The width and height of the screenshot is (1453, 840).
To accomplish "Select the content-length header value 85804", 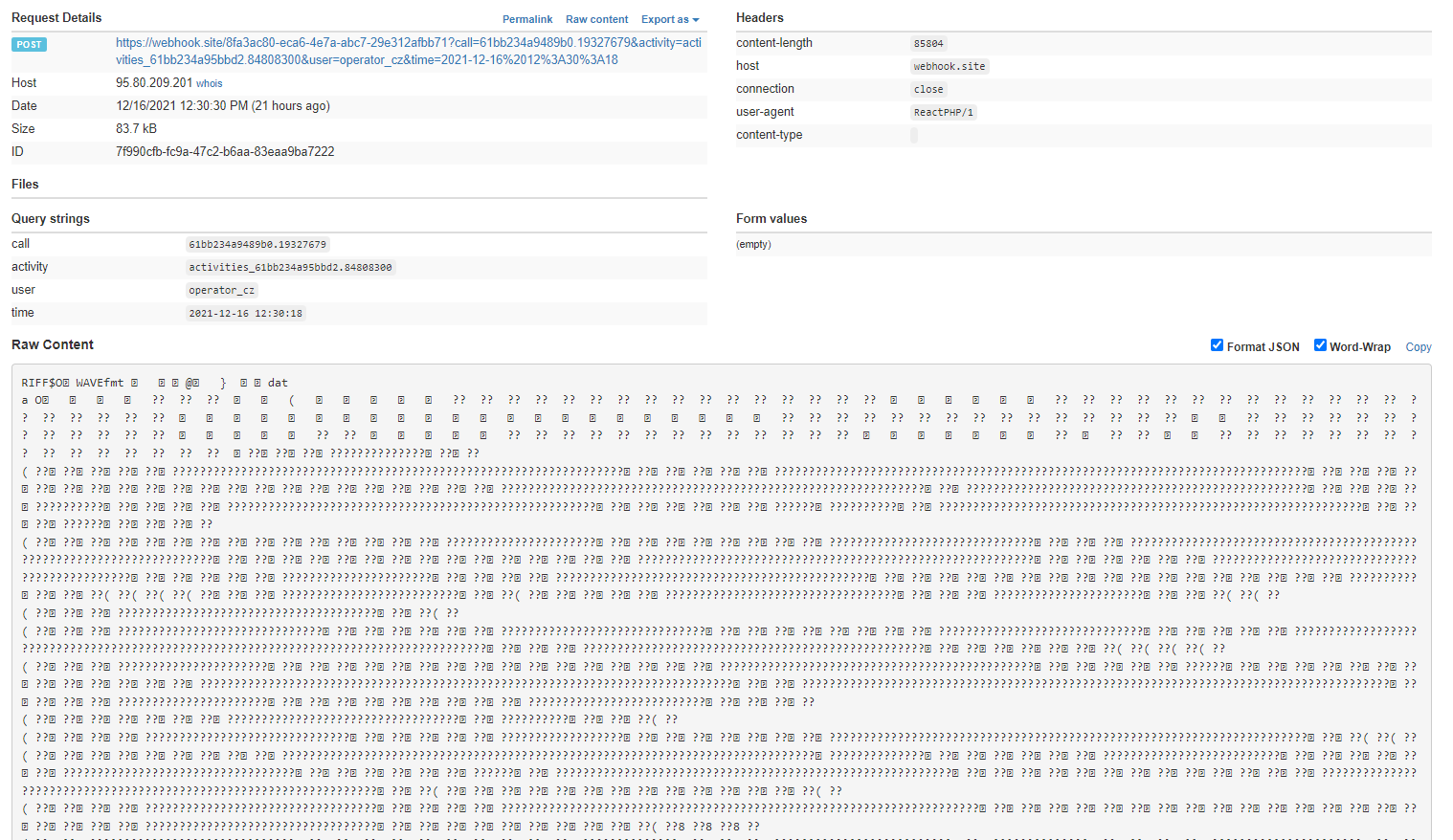I will [928, 43].
